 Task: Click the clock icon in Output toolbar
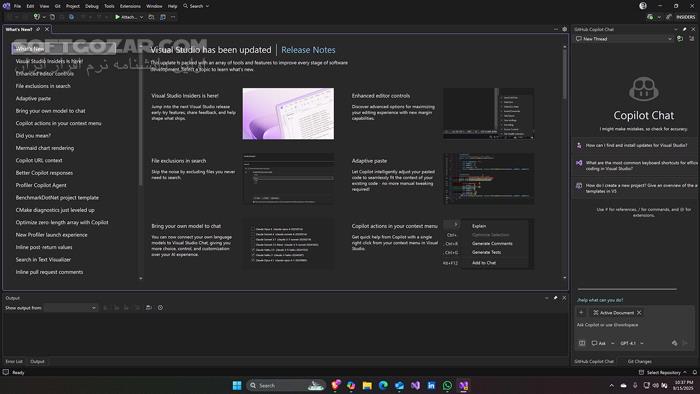pyautogui.click(x=160, y=308)
